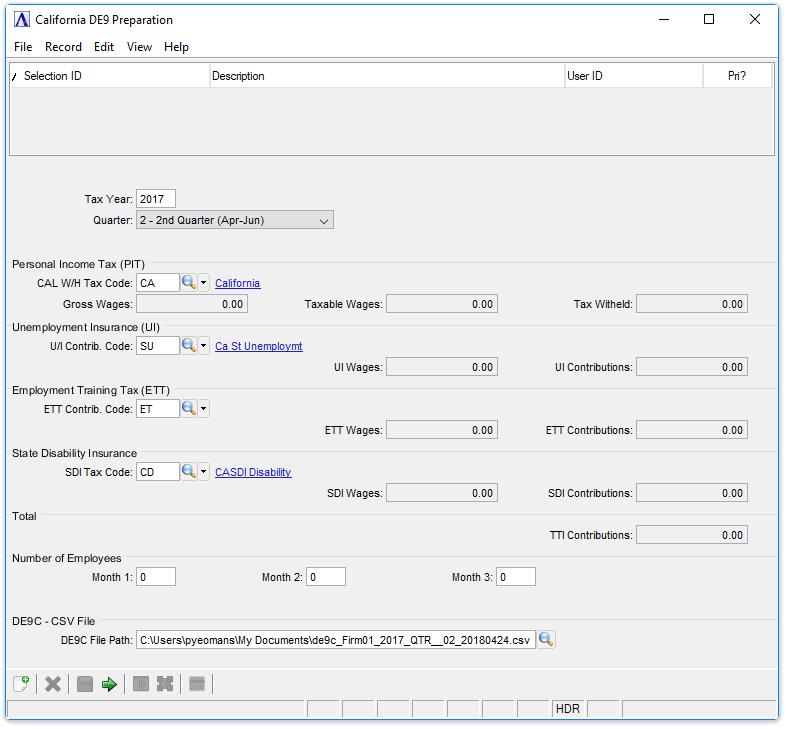Open lookup for ETT Contrib. Code
This screenshot has height=729, width=788.
(x=189, y=410)
